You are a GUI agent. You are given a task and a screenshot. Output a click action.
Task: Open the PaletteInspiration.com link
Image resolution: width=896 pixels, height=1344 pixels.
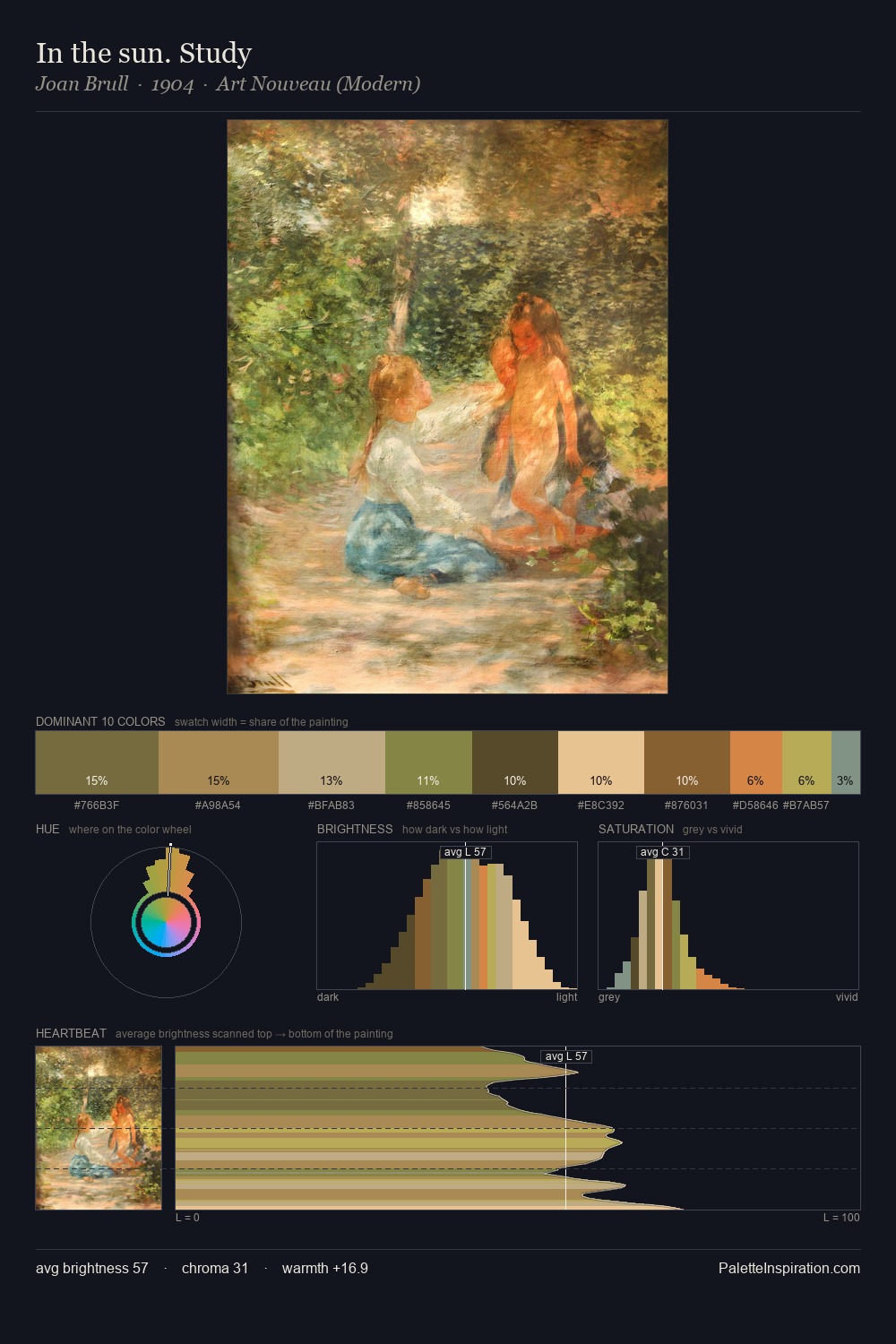pyautogui.click(x=789, y=1269)
